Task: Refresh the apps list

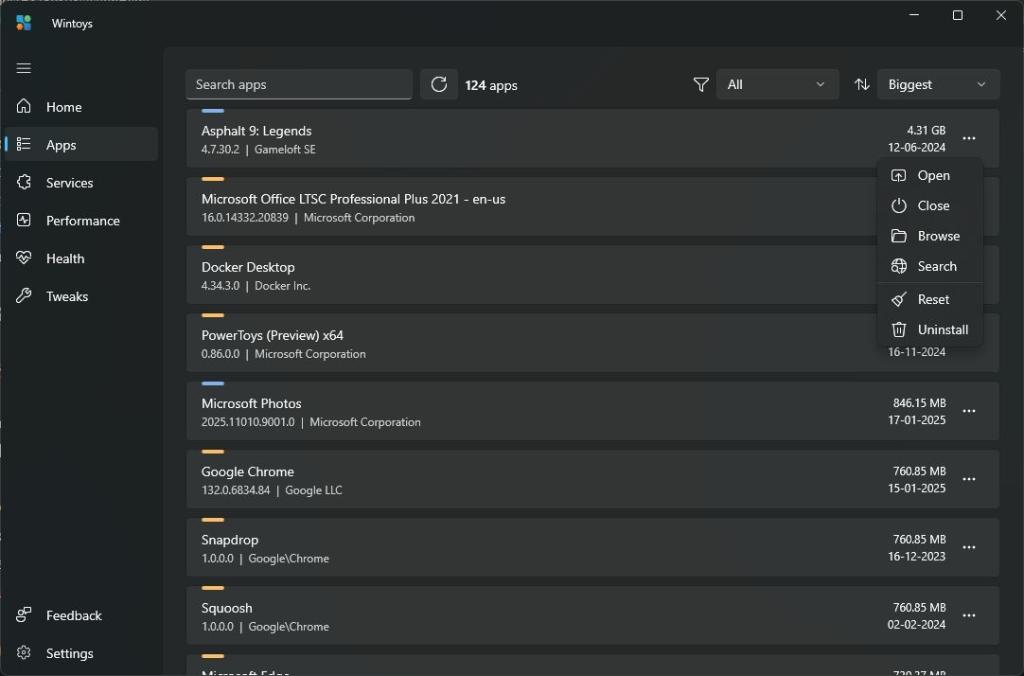Action: tap(438, 84)
